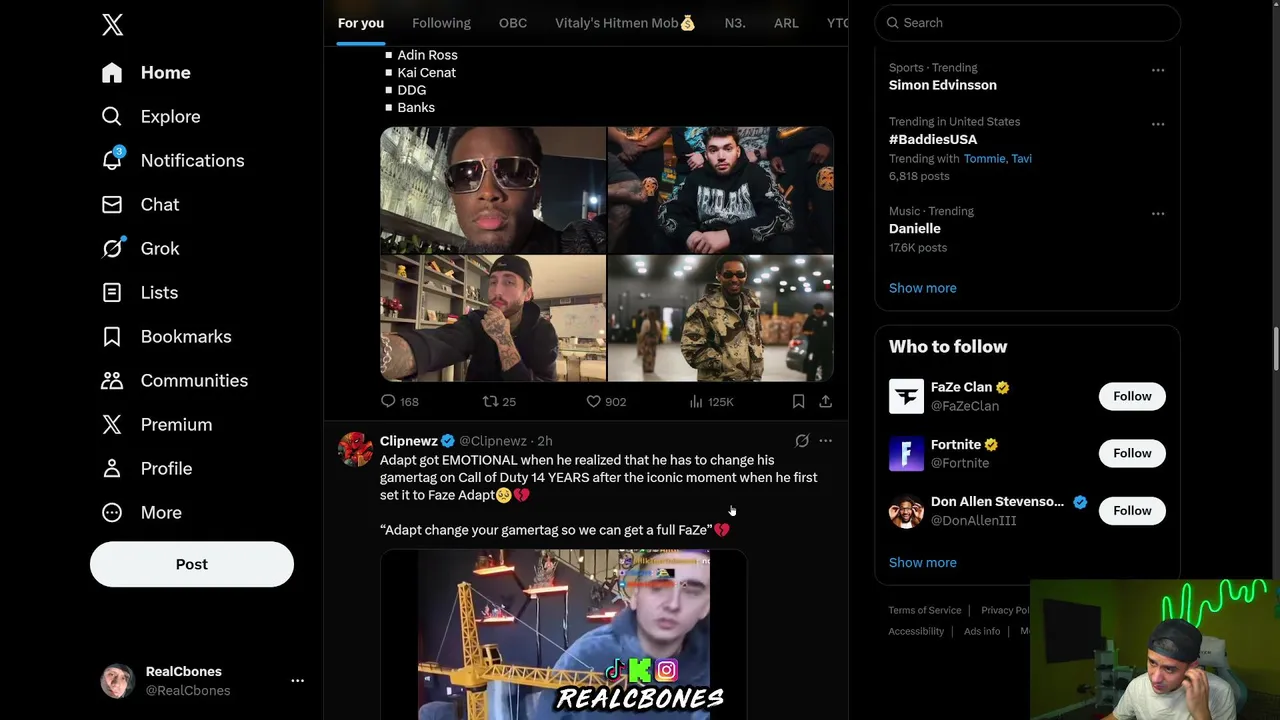Like the post with 902 likes

593,401
